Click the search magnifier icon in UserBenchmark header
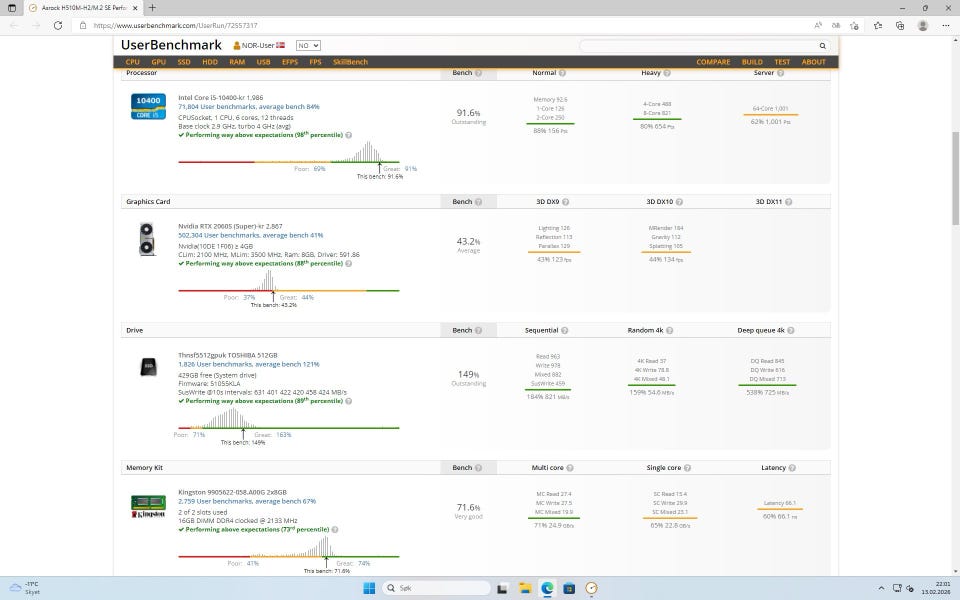 (x=822, y=46)
